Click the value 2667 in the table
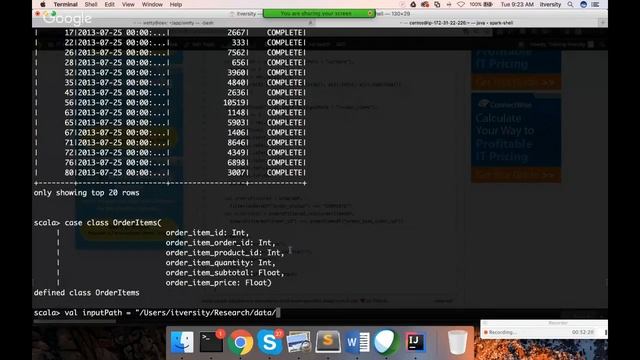The height and width of the screenshot is (360, 640). pyautogui.click(x=236, y=33)
